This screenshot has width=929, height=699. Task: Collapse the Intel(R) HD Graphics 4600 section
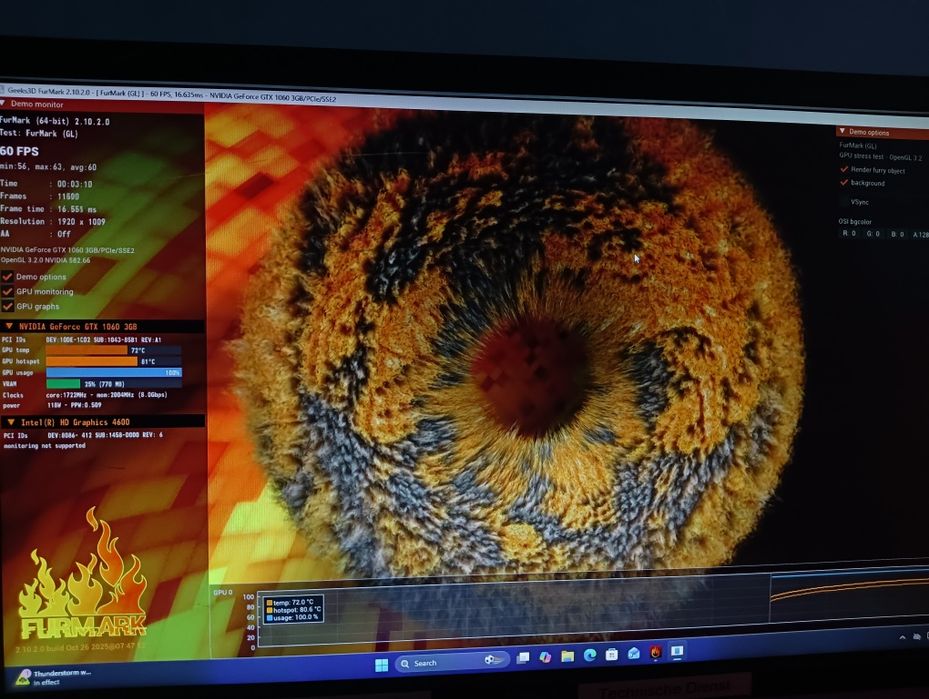coord(11,422)
